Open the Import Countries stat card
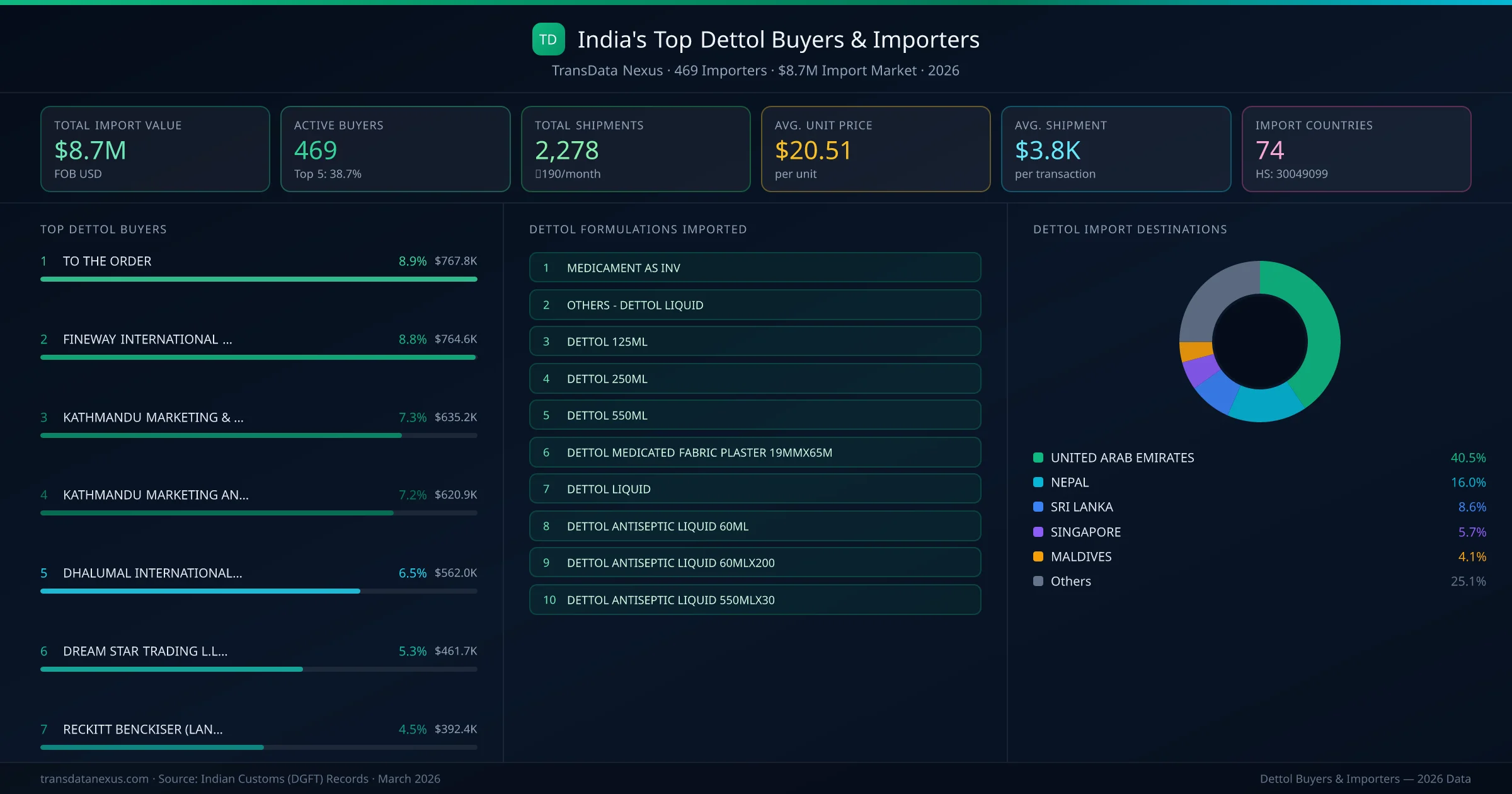Screen dimensions: 1512x794 pos(1357,149)
